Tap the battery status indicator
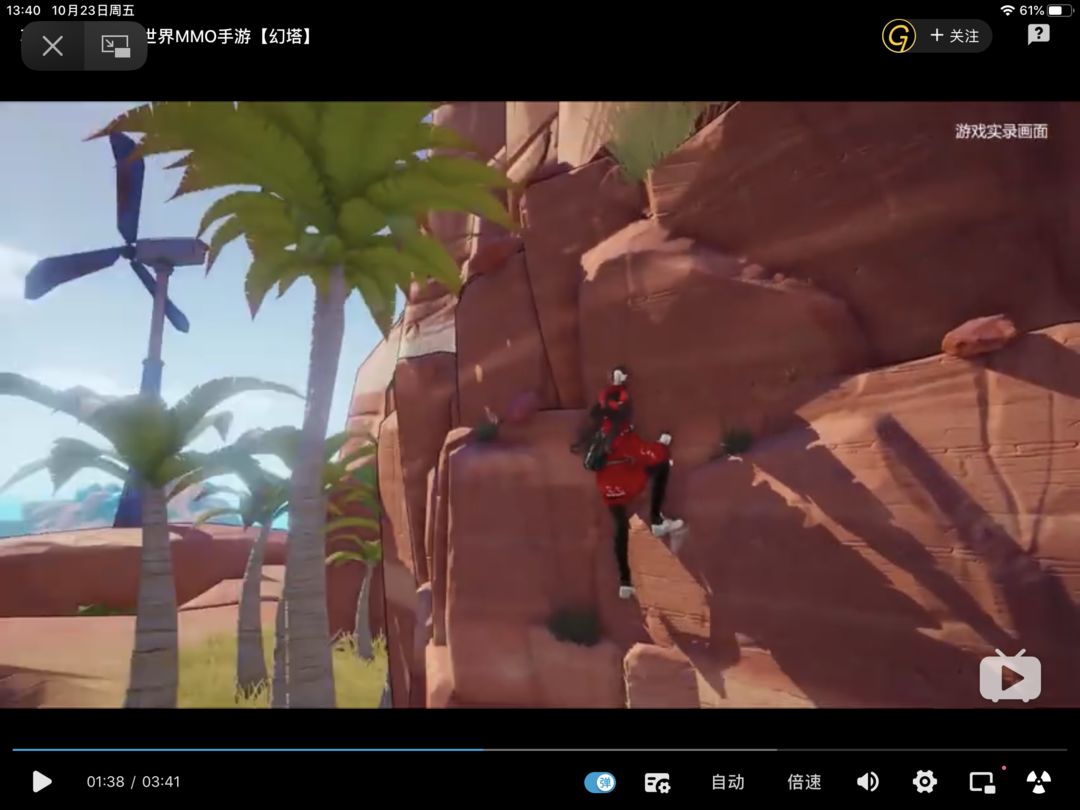This screenshot has width=1080, height=810. [1058, 10]
